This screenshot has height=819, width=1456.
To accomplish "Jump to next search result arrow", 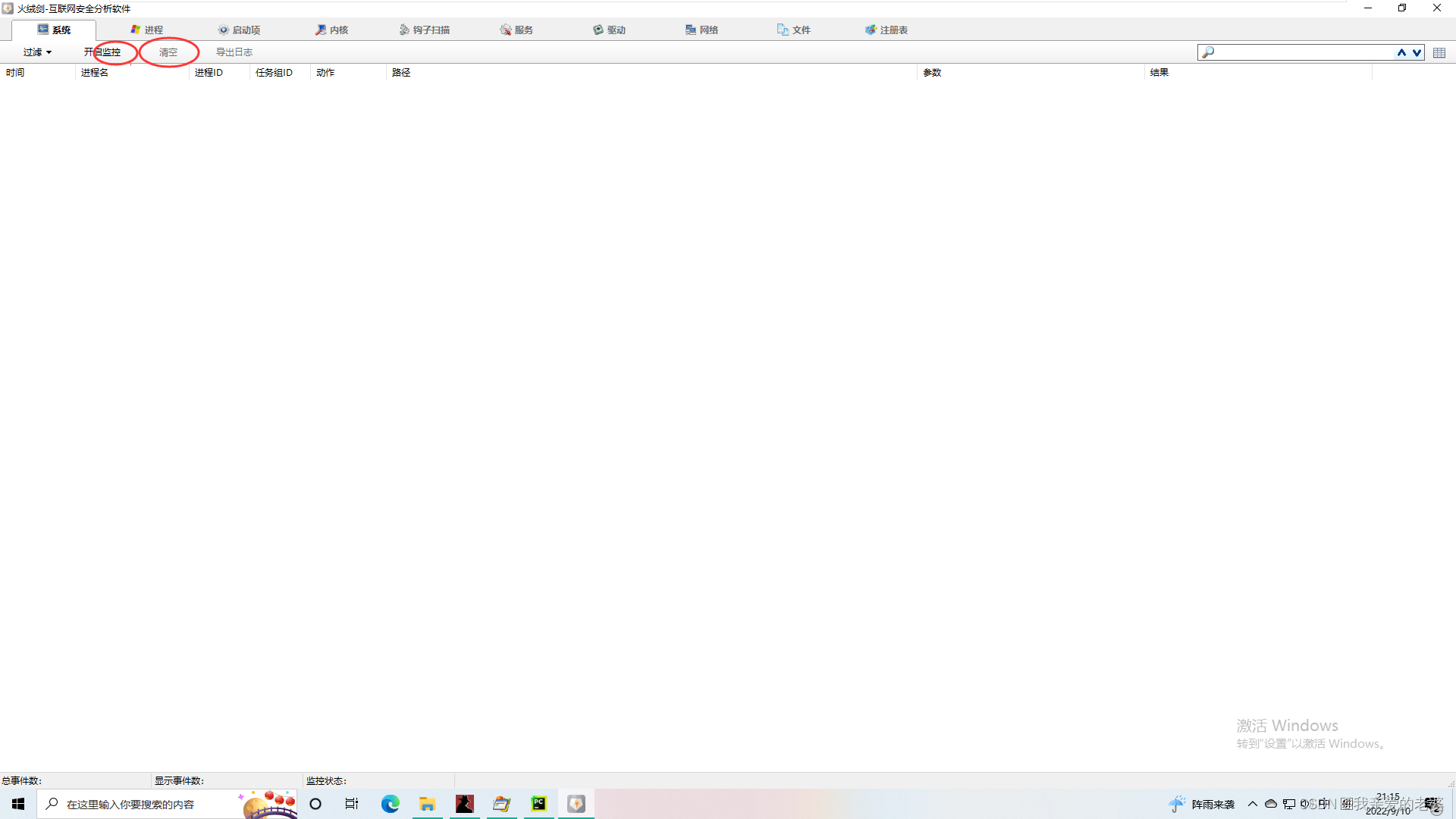I will 1417,52.
